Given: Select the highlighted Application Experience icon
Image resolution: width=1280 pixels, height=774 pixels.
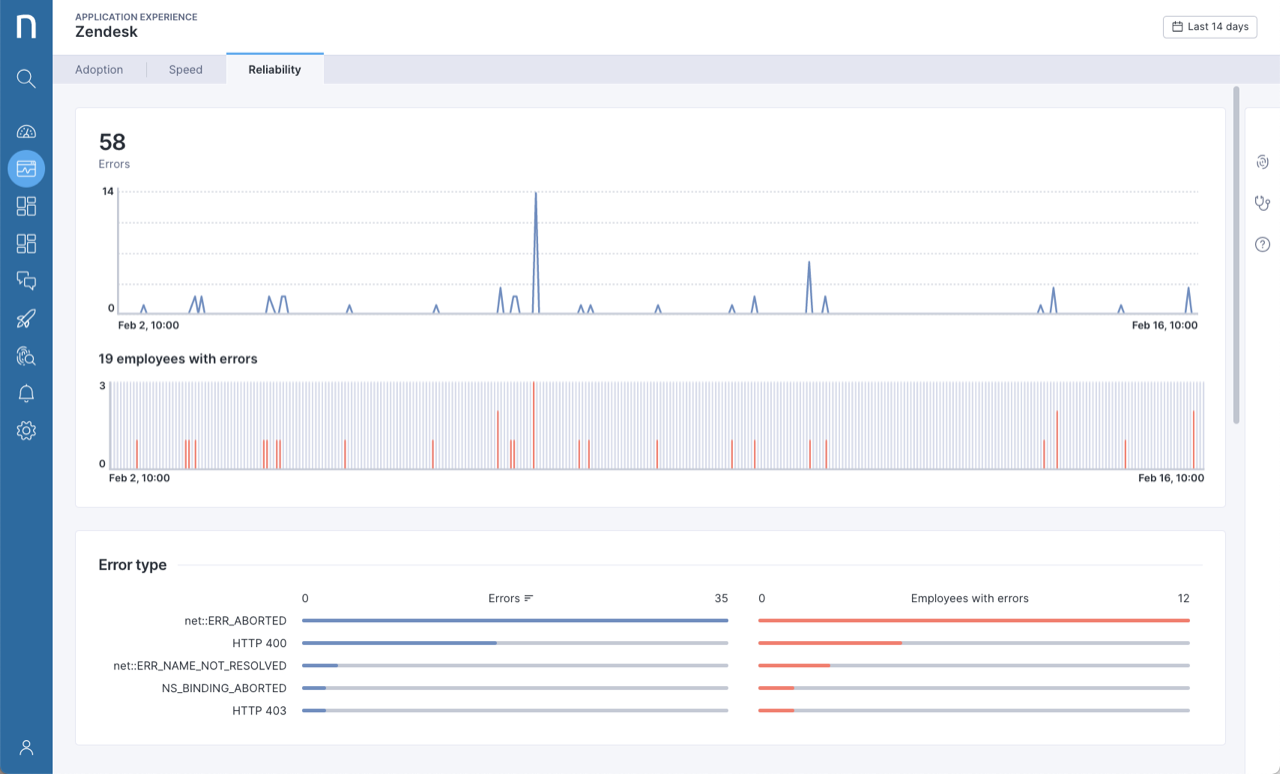Looking at the screenshot, I should [x=26, y=168].
